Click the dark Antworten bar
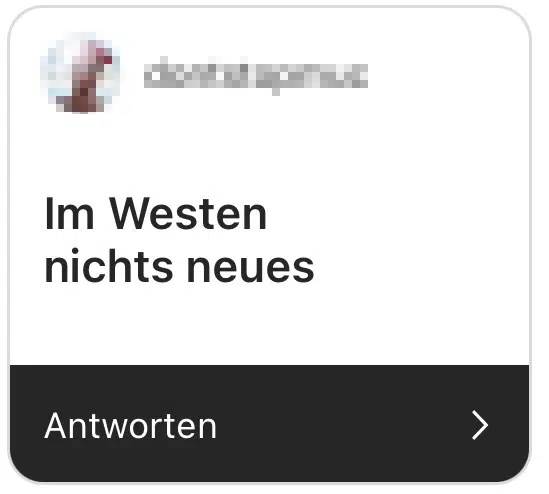The height and width of the screenshot is (494, 549). (x=269, y=423)
